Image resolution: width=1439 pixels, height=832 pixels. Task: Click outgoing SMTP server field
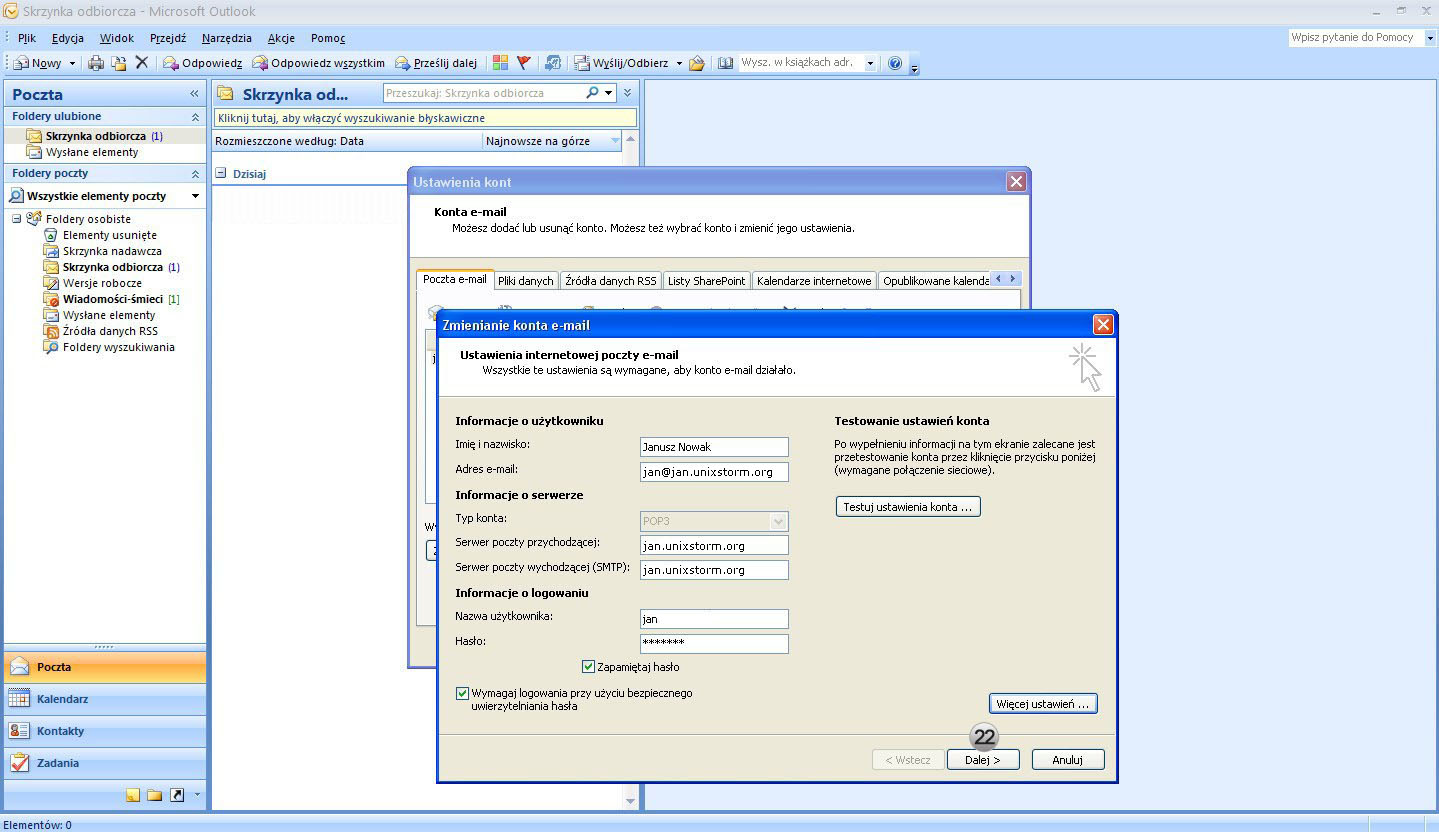tap(714, 570)
